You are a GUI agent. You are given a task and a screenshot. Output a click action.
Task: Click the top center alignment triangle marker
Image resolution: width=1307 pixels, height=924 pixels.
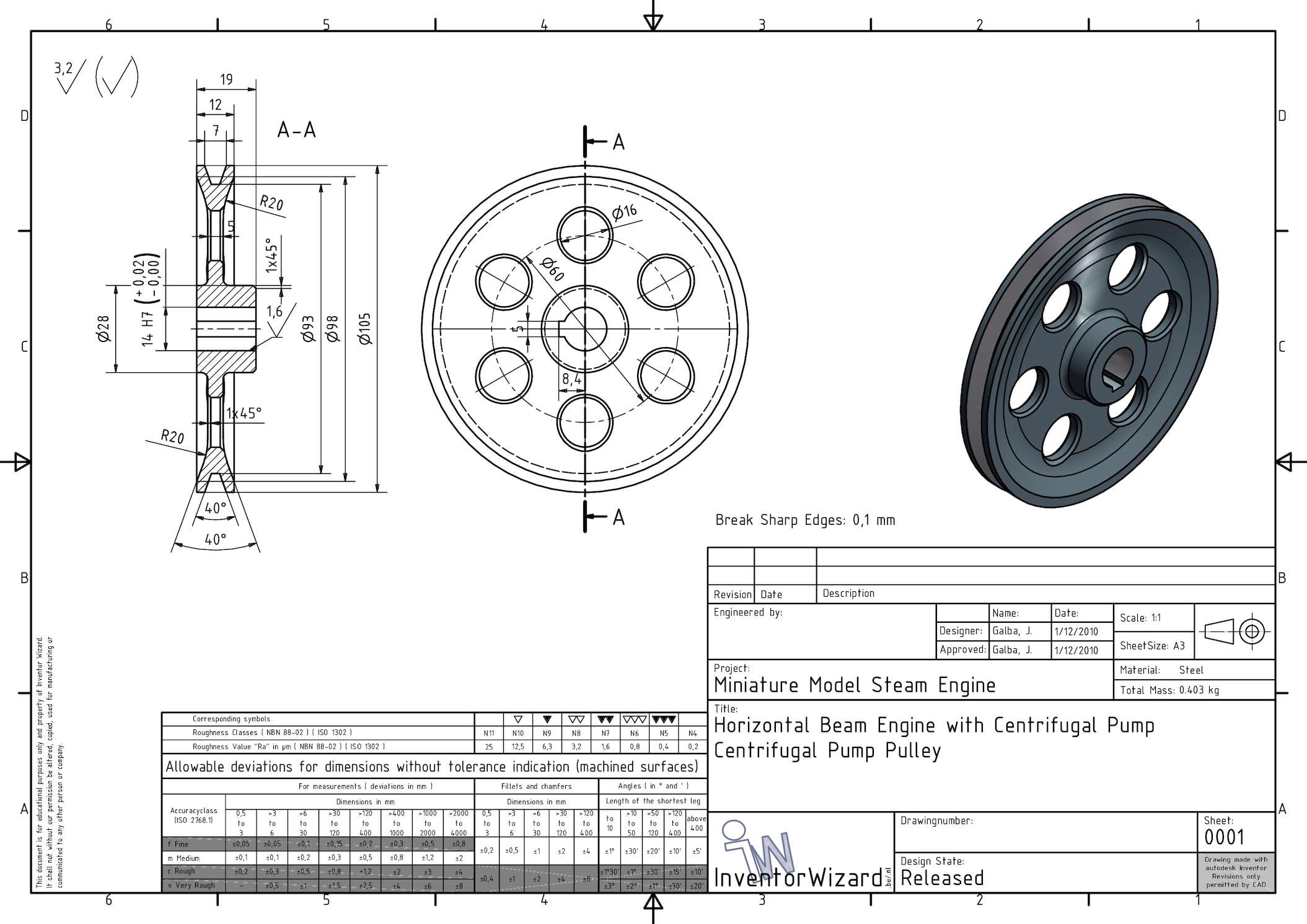point(653,22)
